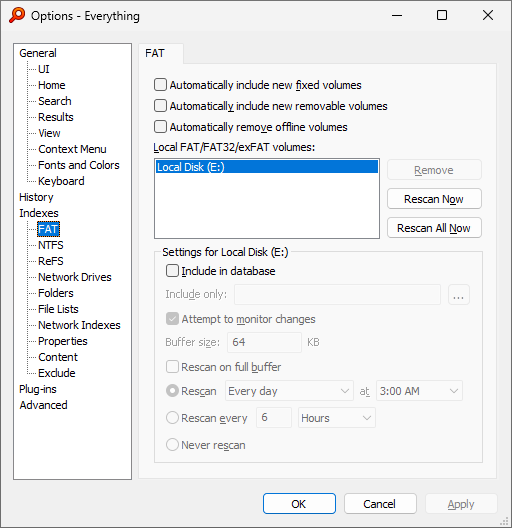Open the Home options page

(52, 85)
